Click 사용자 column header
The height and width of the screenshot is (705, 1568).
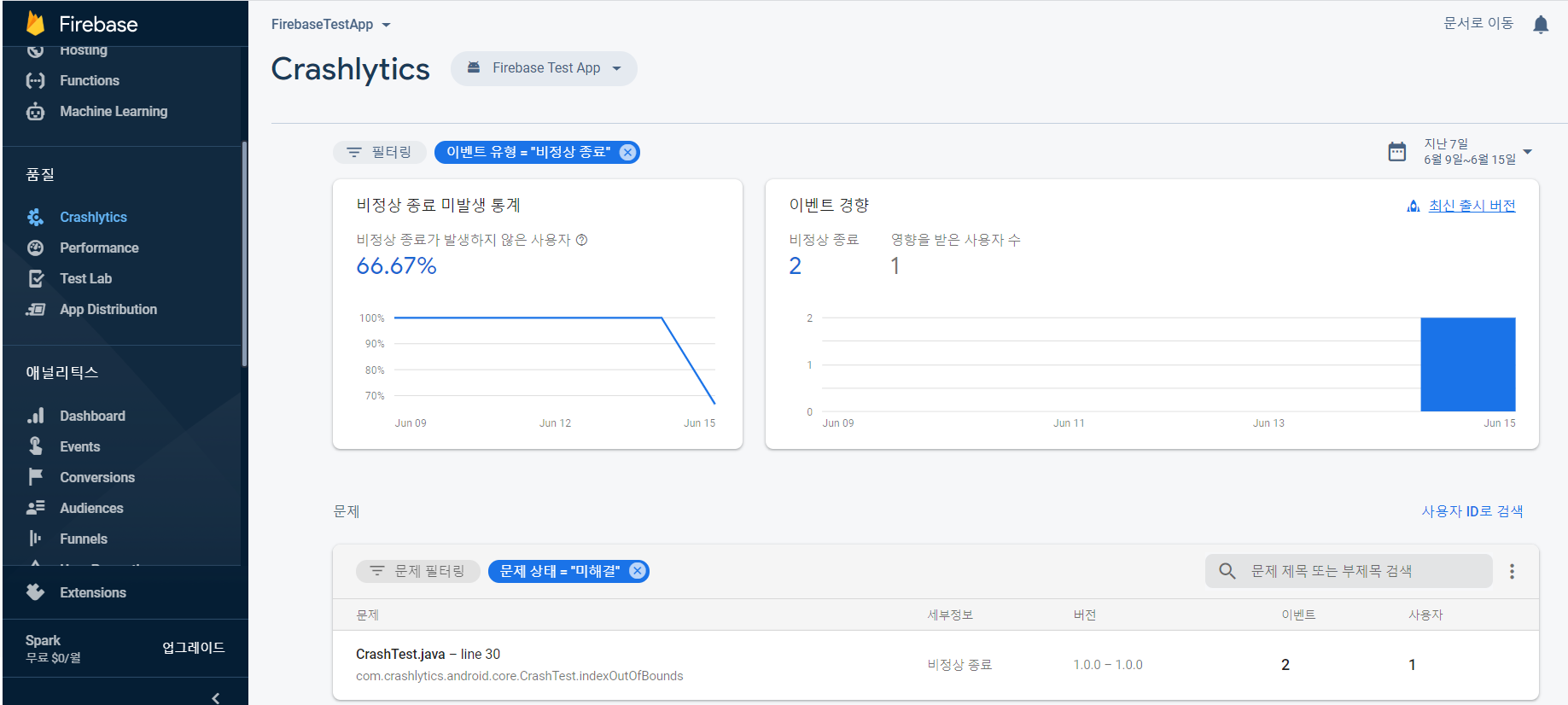tap(1425, 615)
